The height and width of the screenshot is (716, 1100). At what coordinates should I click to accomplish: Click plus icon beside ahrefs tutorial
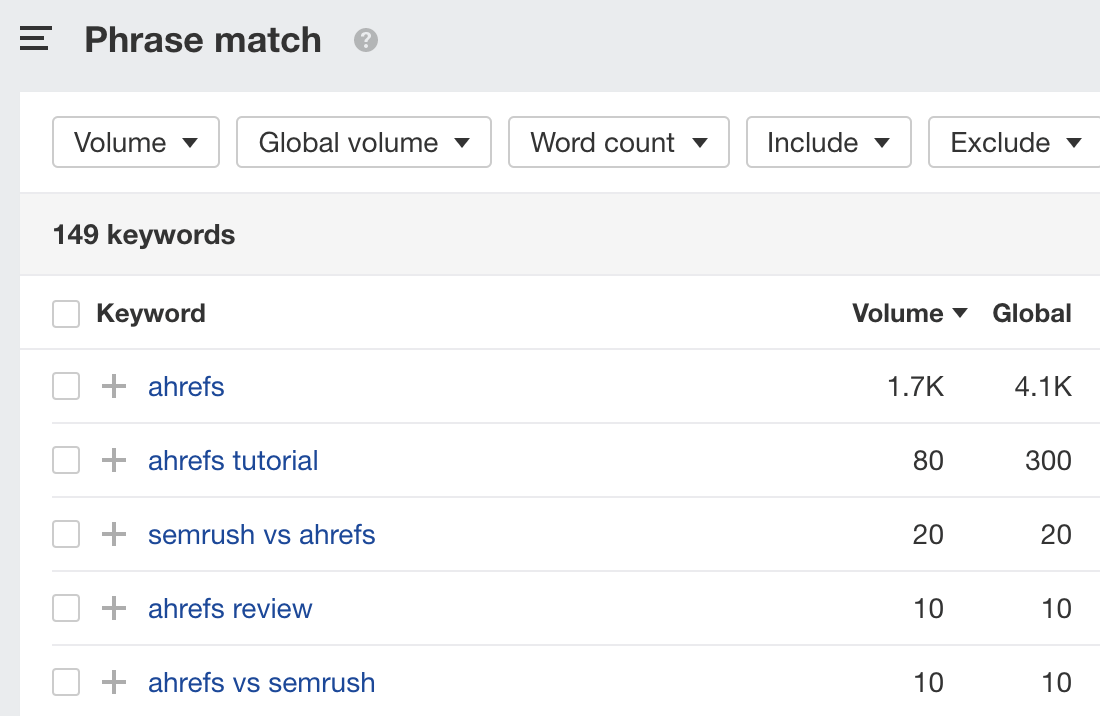[x=115, y=460]
